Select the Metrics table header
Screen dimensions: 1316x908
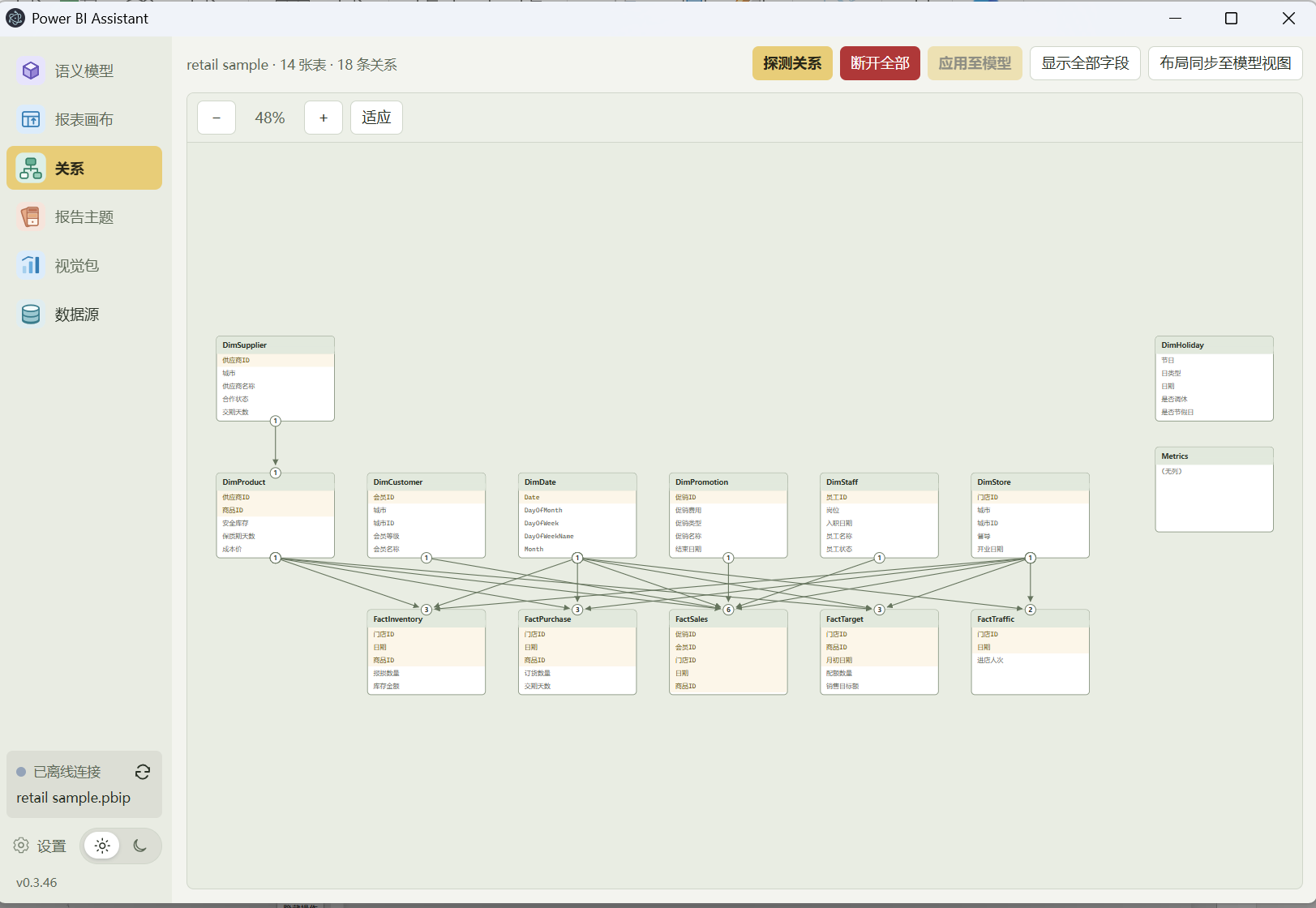1214,456
